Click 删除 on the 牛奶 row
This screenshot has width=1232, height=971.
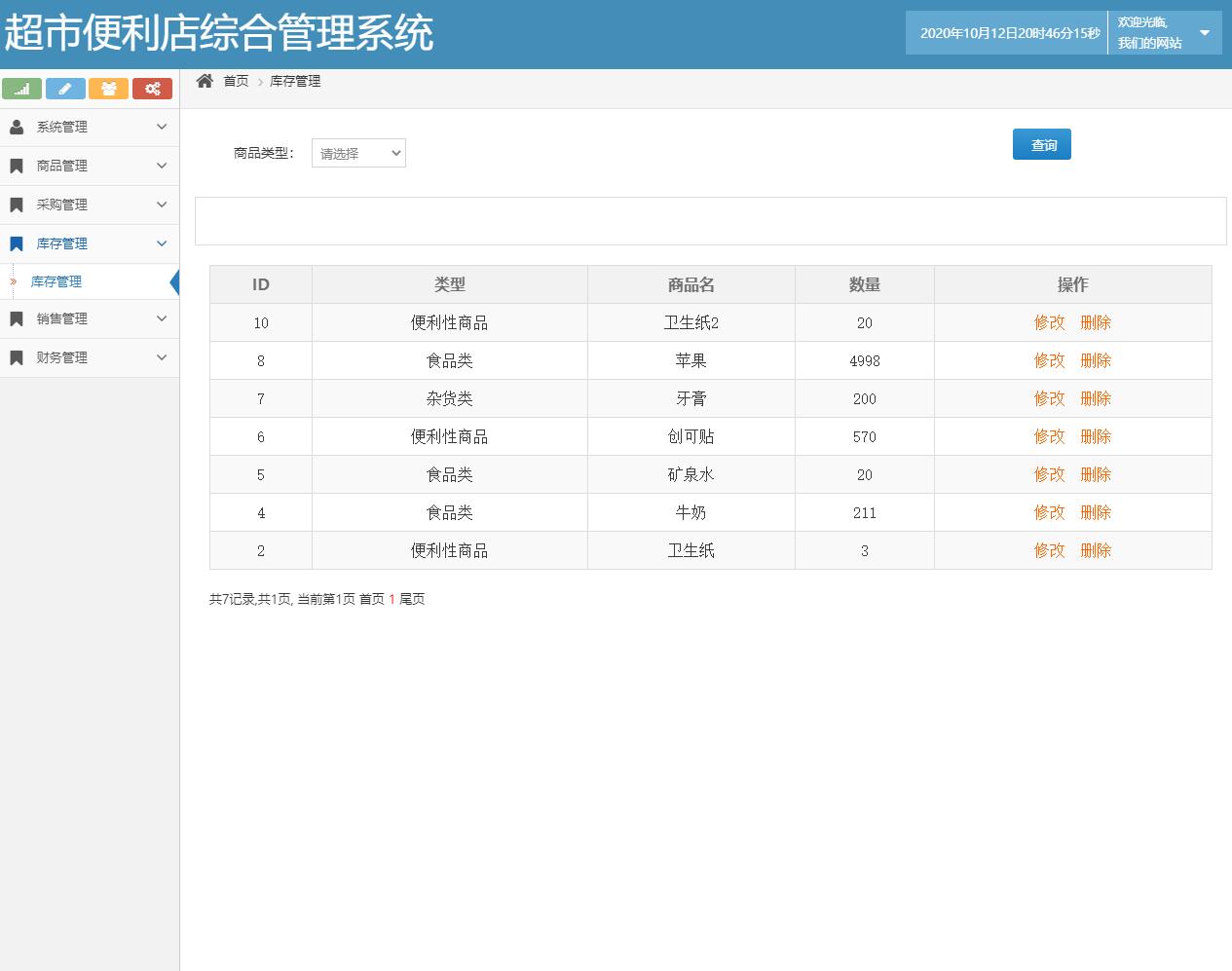[x=1096, y=512]
